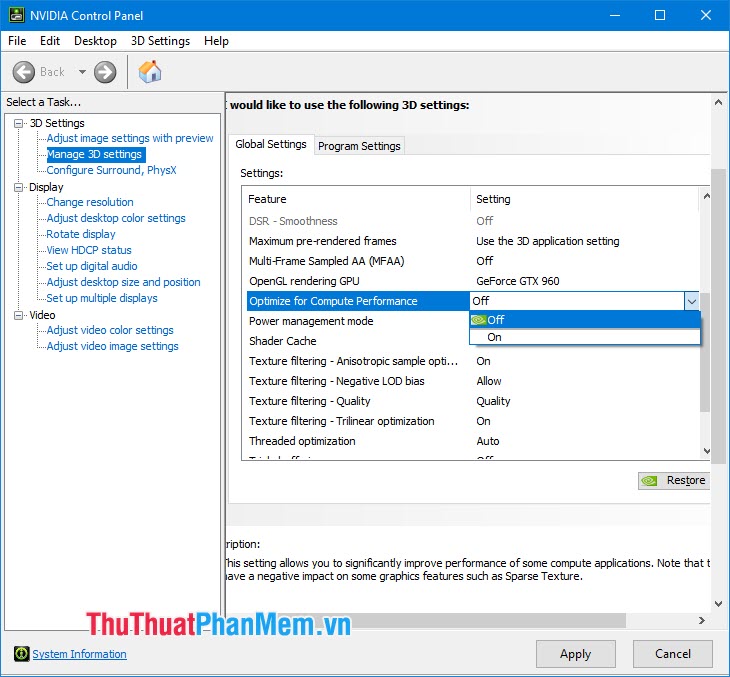Select Texture filtering - Quality row
The width and height of the screenshot is (730, 677).
(473, 401)
